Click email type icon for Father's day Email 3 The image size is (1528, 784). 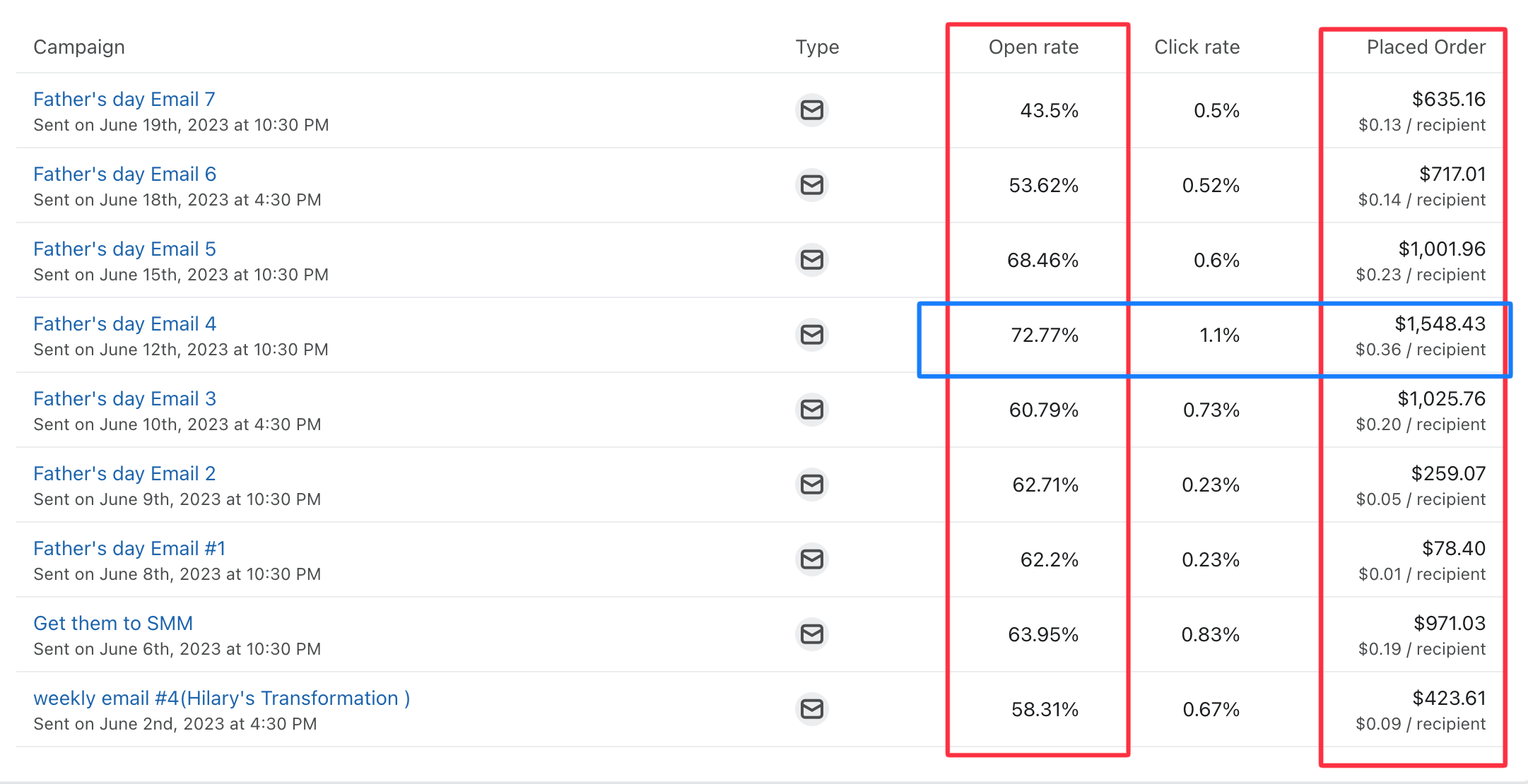pyautogui.click(x=812, y=410)
